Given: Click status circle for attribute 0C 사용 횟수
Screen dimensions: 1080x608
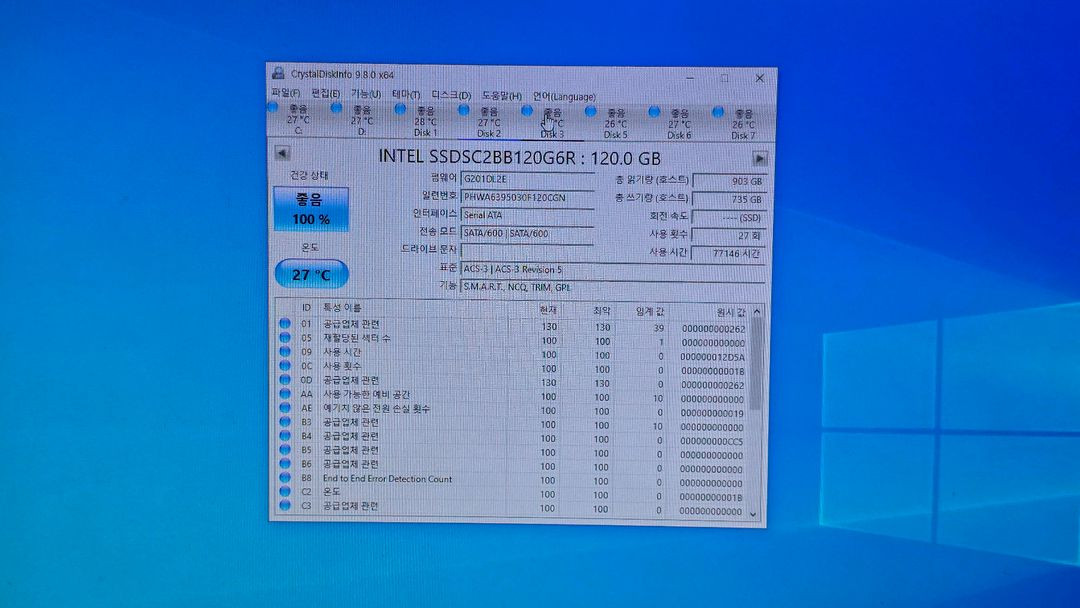Looking at the screenshot, I should pos(284,365).
